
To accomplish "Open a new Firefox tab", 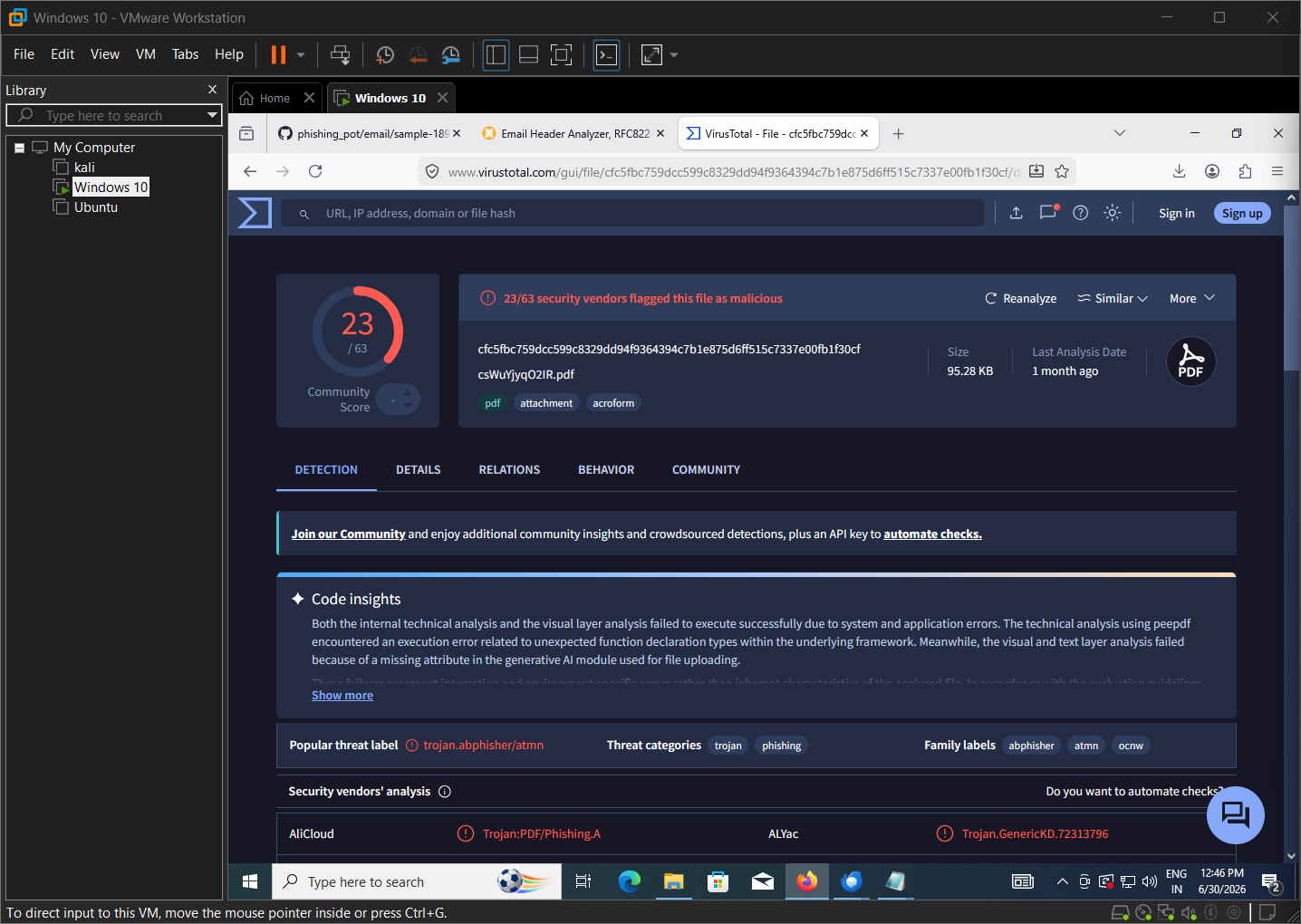I will point(898,133).
